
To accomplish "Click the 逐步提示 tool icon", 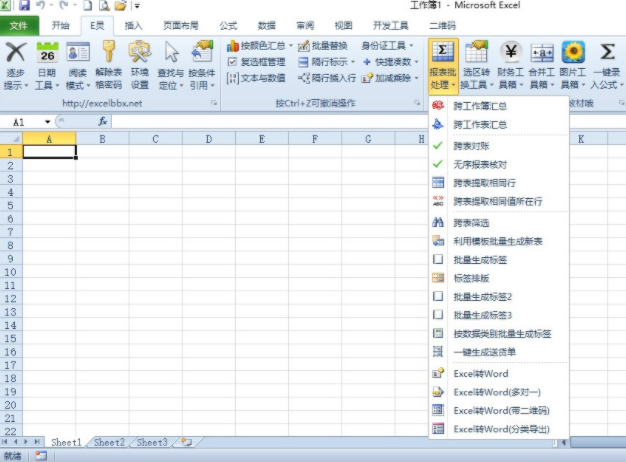I will (x=15, y=53).
